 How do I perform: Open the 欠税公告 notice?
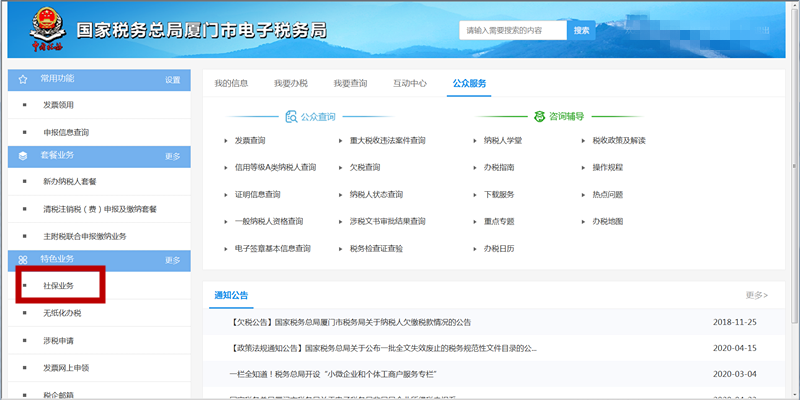[x=350, y=322]
